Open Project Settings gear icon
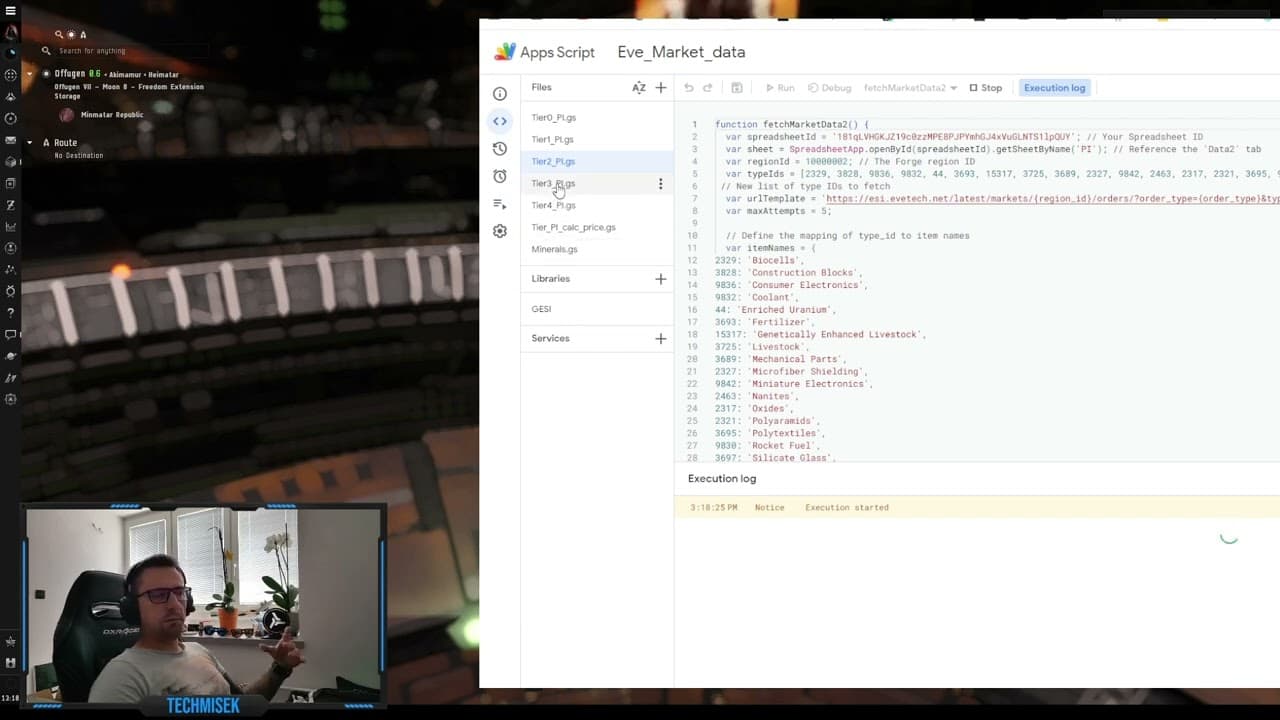 500,231
